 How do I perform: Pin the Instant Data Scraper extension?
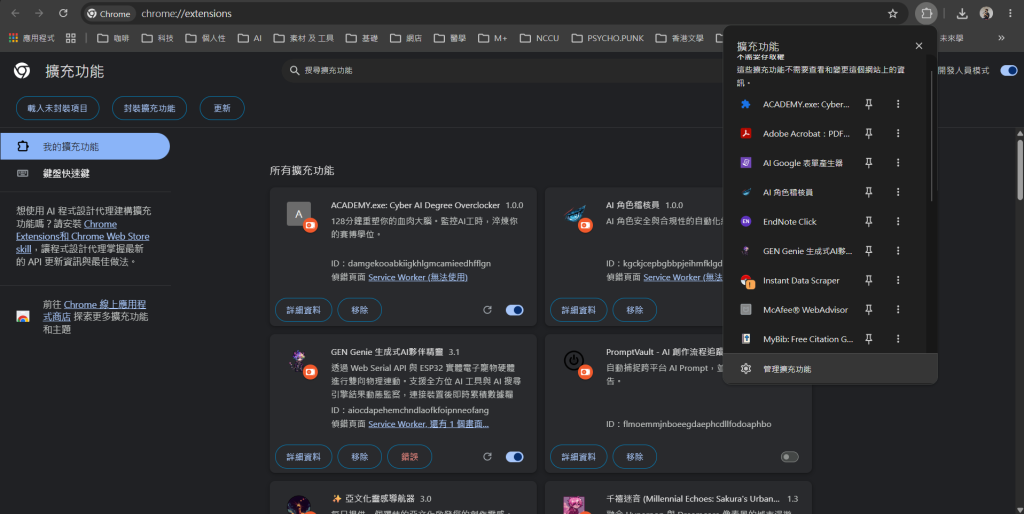(x=869, y=280)
